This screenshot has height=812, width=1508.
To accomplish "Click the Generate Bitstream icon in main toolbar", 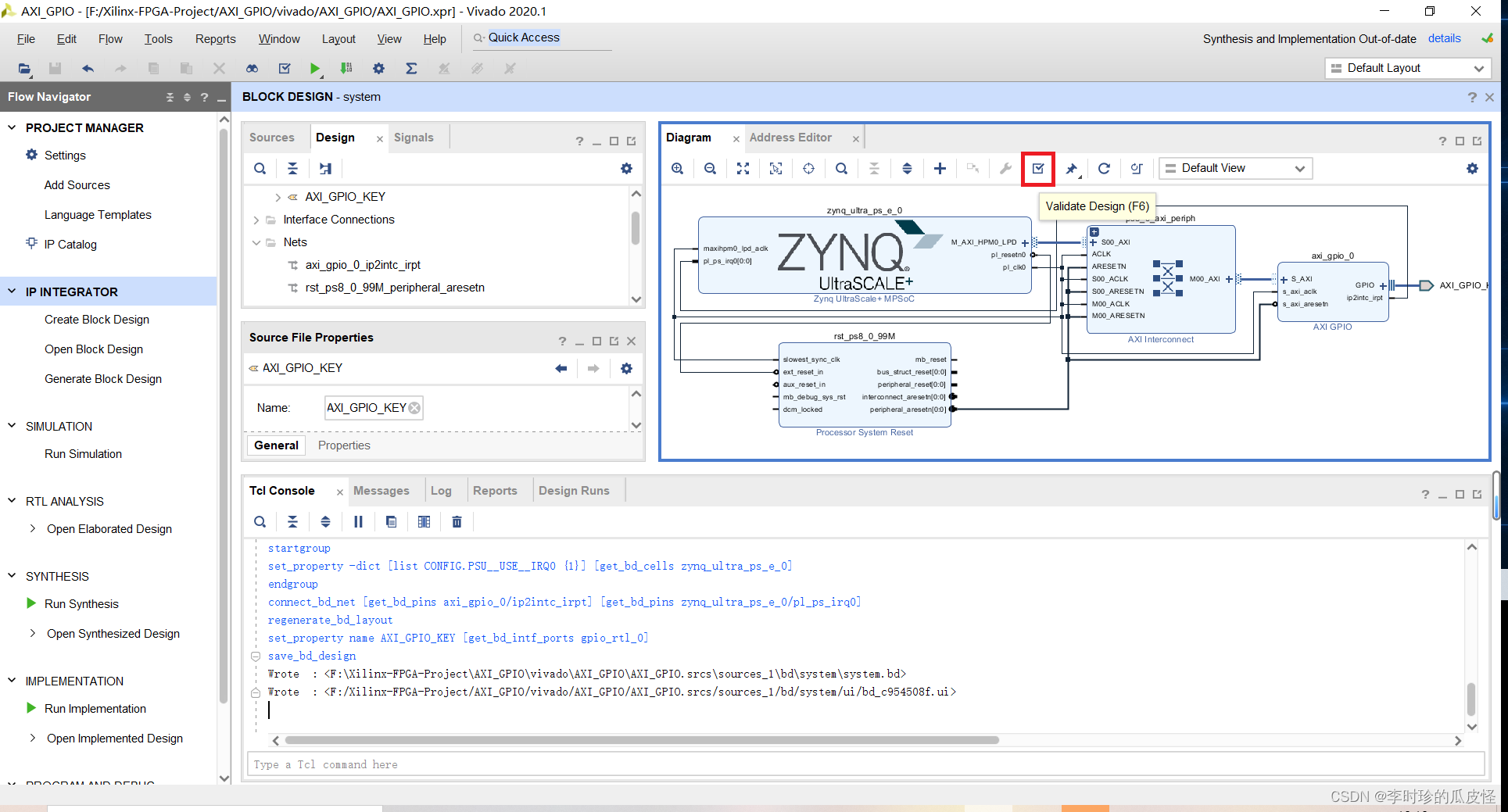I will 346,69.
